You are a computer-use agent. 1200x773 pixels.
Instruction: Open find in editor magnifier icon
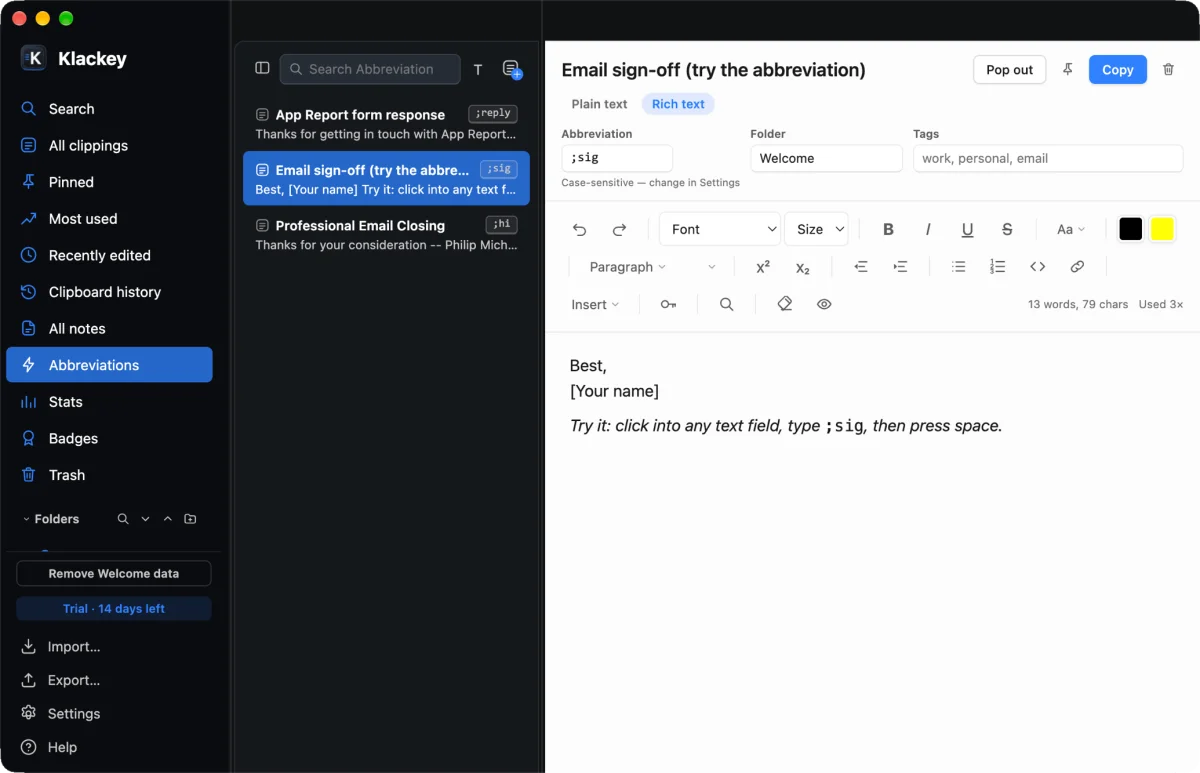pyautogui.click(x=727, y=304)
